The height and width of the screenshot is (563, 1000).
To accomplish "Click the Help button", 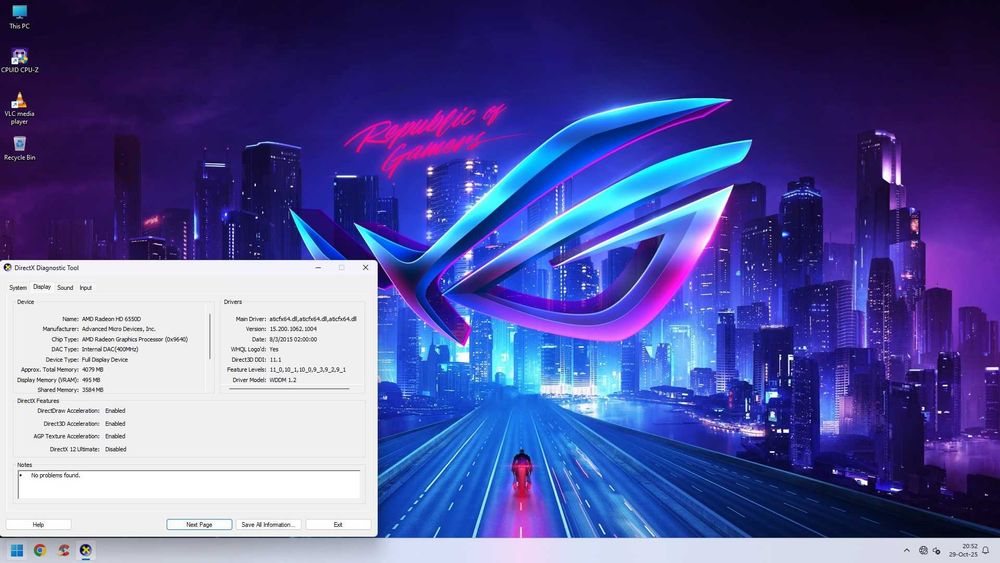I will tap(38, 525).
